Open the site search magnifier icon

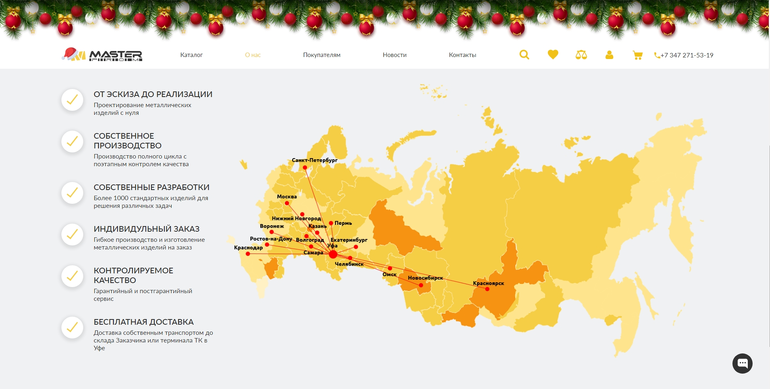coord(524,55)
